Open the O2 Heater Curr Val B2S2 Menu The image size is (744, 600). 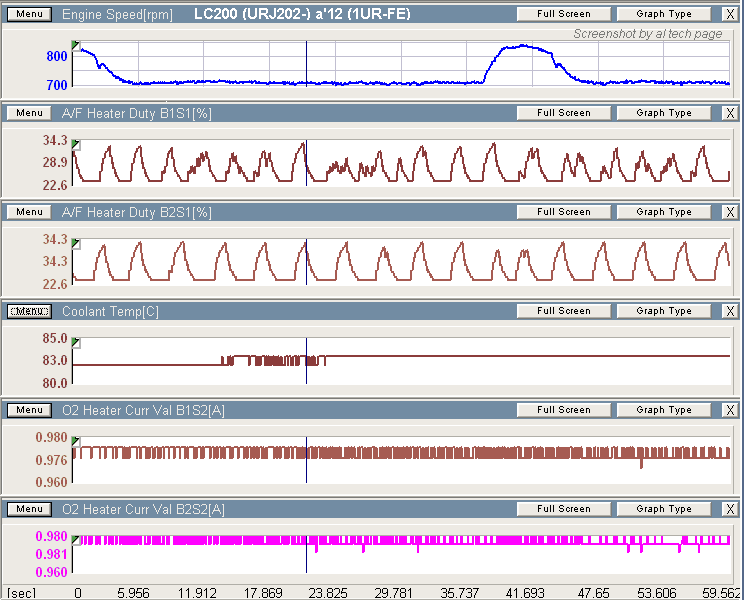coord(29,509)
